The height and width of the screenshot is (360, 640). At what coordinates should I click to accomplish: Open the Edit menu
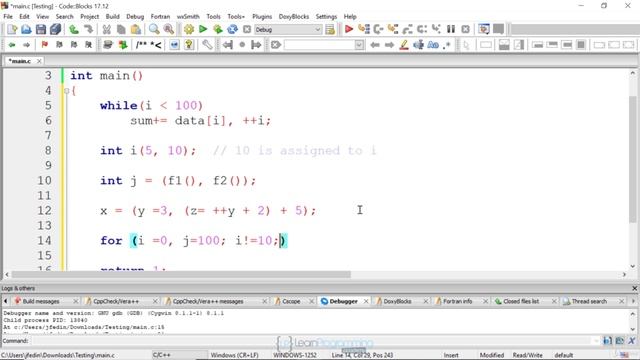click(x=24, y=16)
